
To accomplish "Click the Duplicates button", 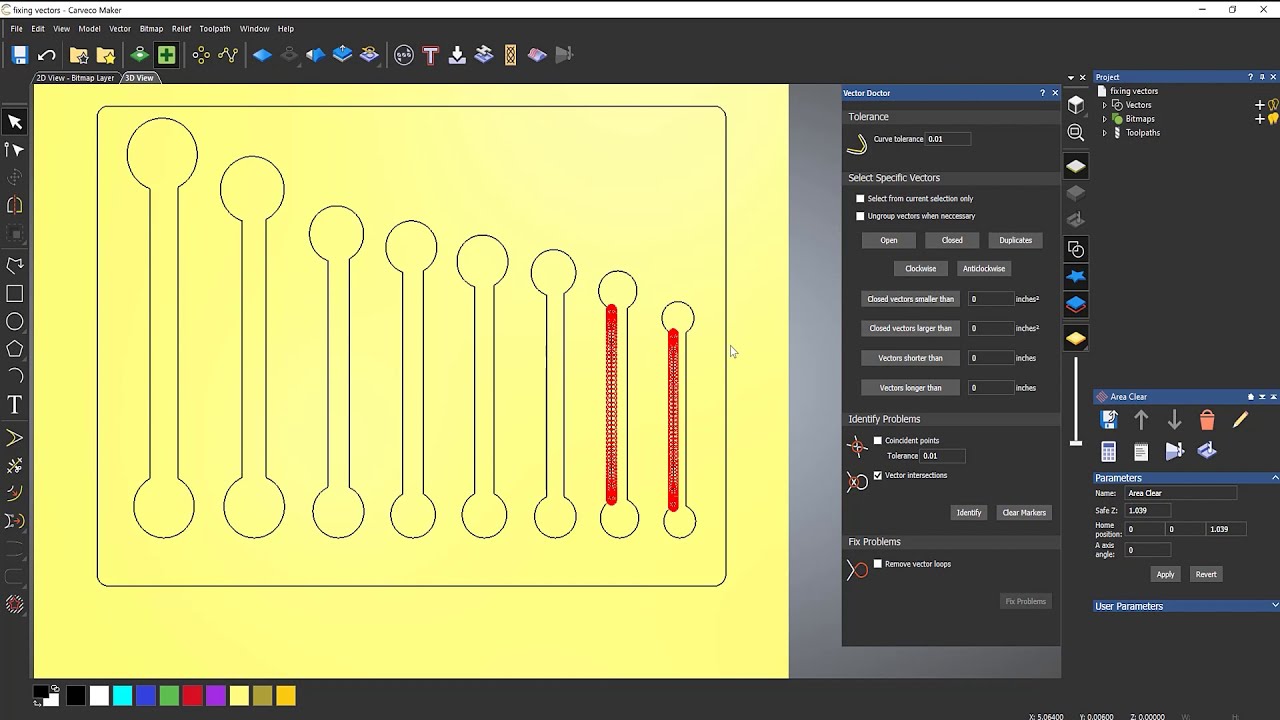I will (x=1015, y=240).
